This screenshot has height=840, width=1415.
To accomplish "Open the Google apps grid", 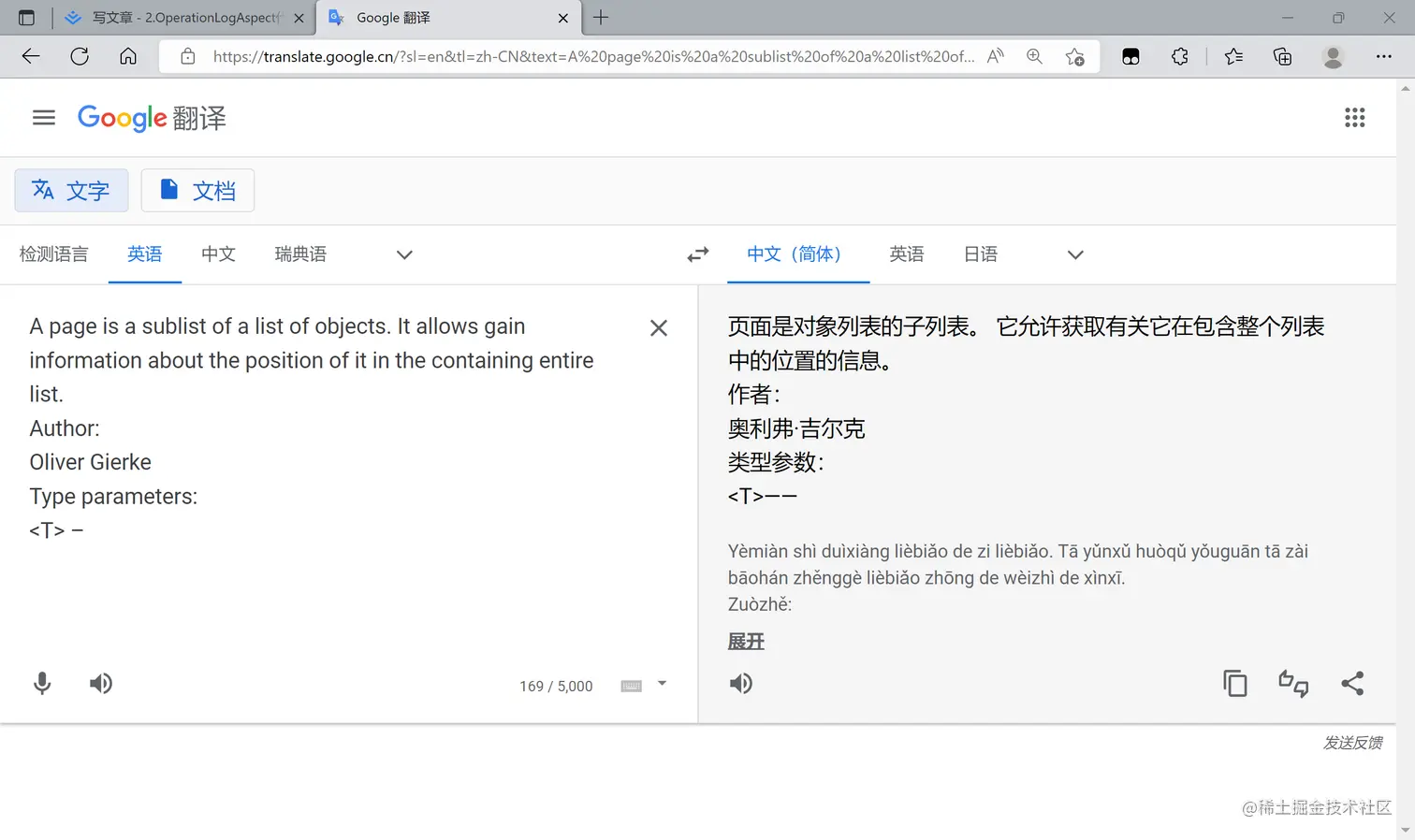I will pyautogui.click(x=1355, y=118).
